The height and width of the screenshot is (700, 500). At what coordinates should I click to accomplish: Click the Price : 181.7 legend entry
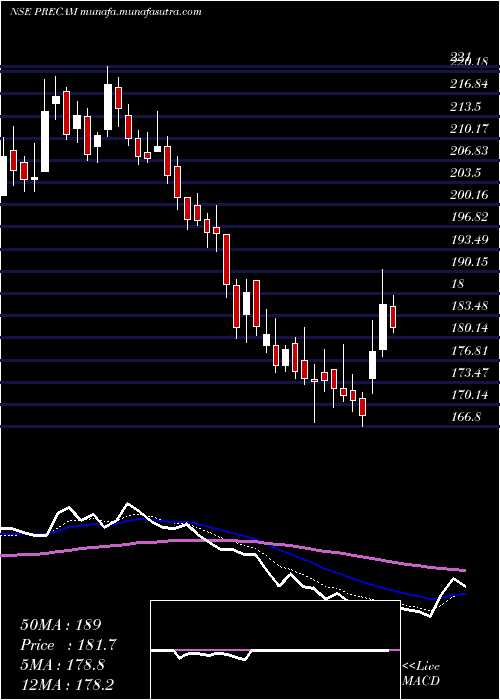click(69, 646)
